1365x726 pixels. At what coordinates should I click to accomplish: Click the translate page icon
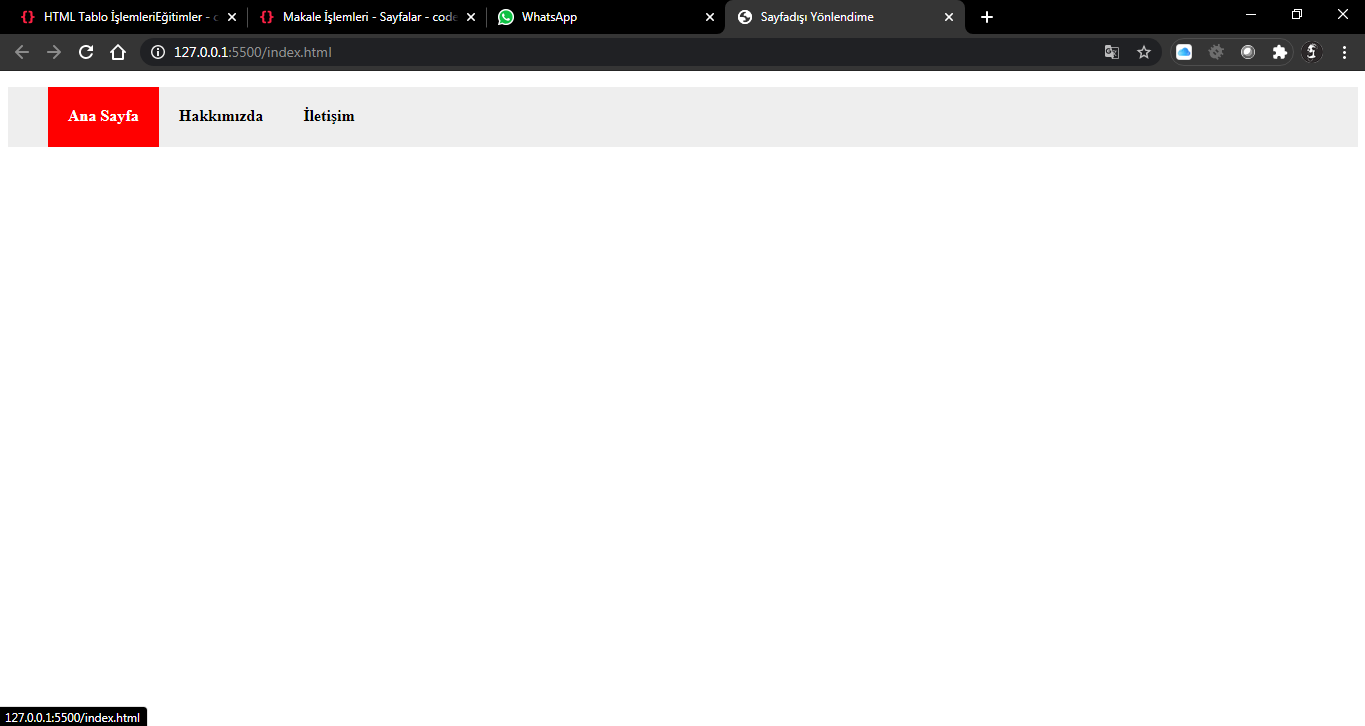click(x=1112, y=52)
